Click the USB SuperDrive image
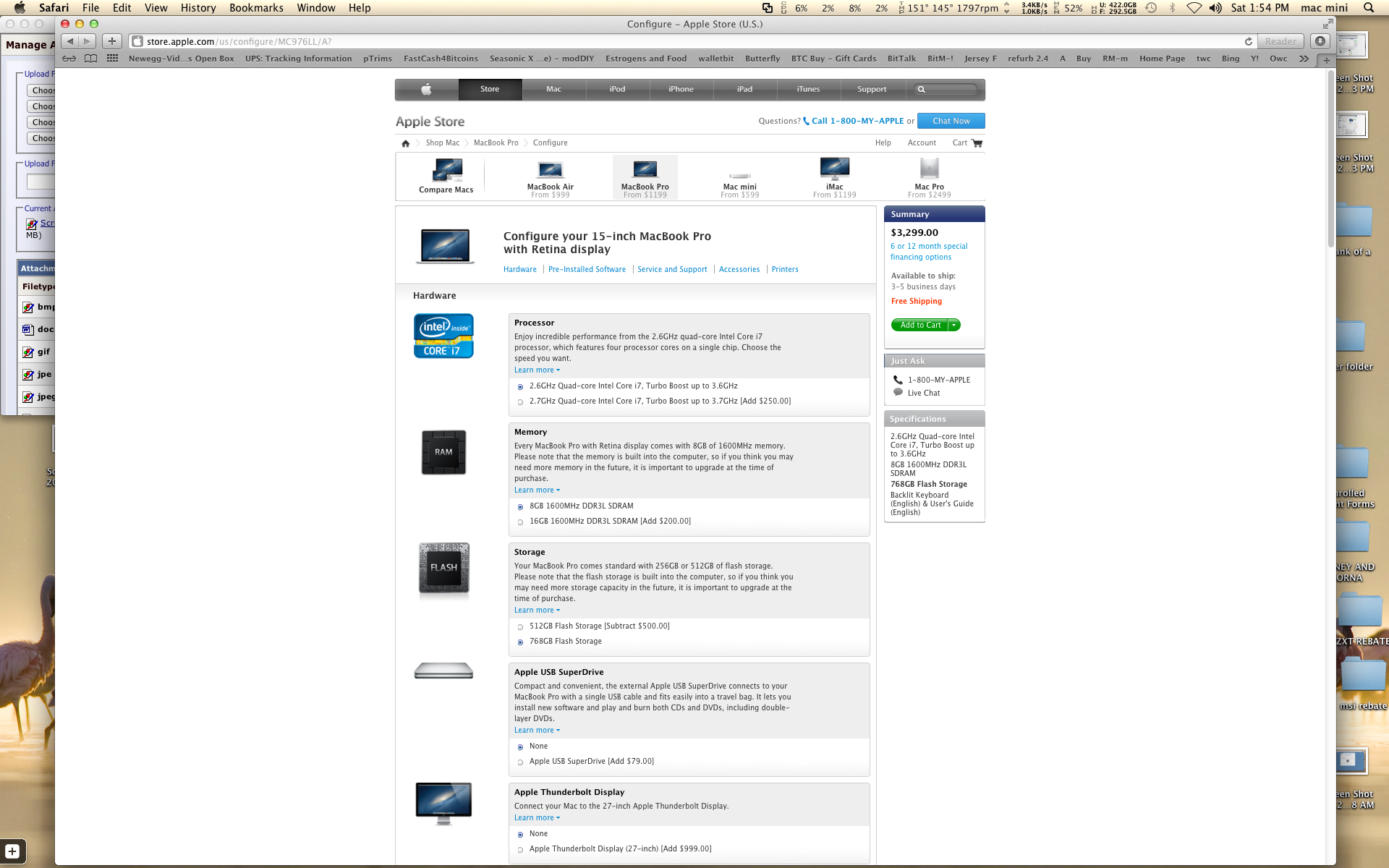 point(443,671)
